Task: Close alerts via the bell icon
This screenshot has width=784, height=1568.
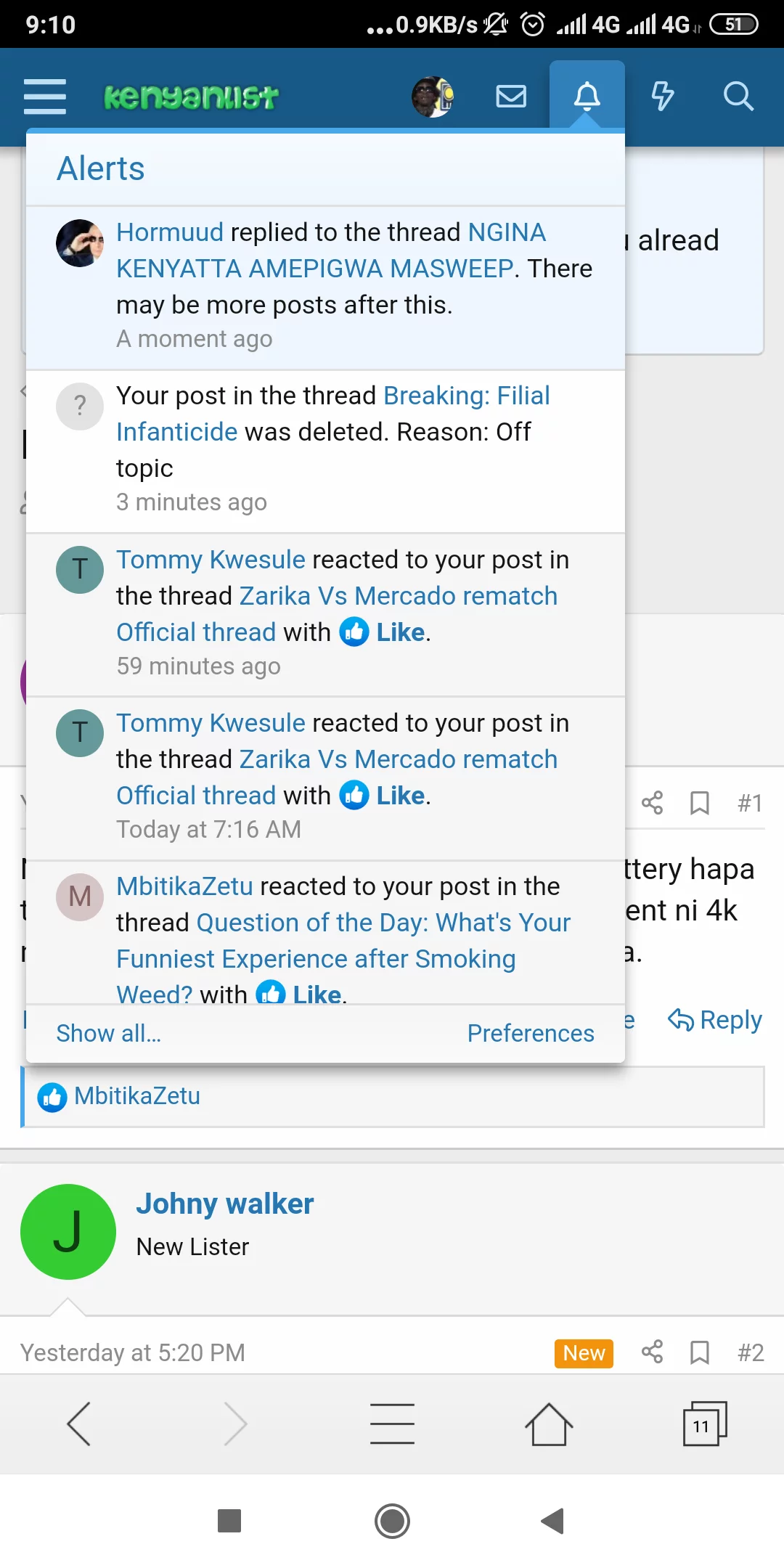Action: click(x=587, y=97)
